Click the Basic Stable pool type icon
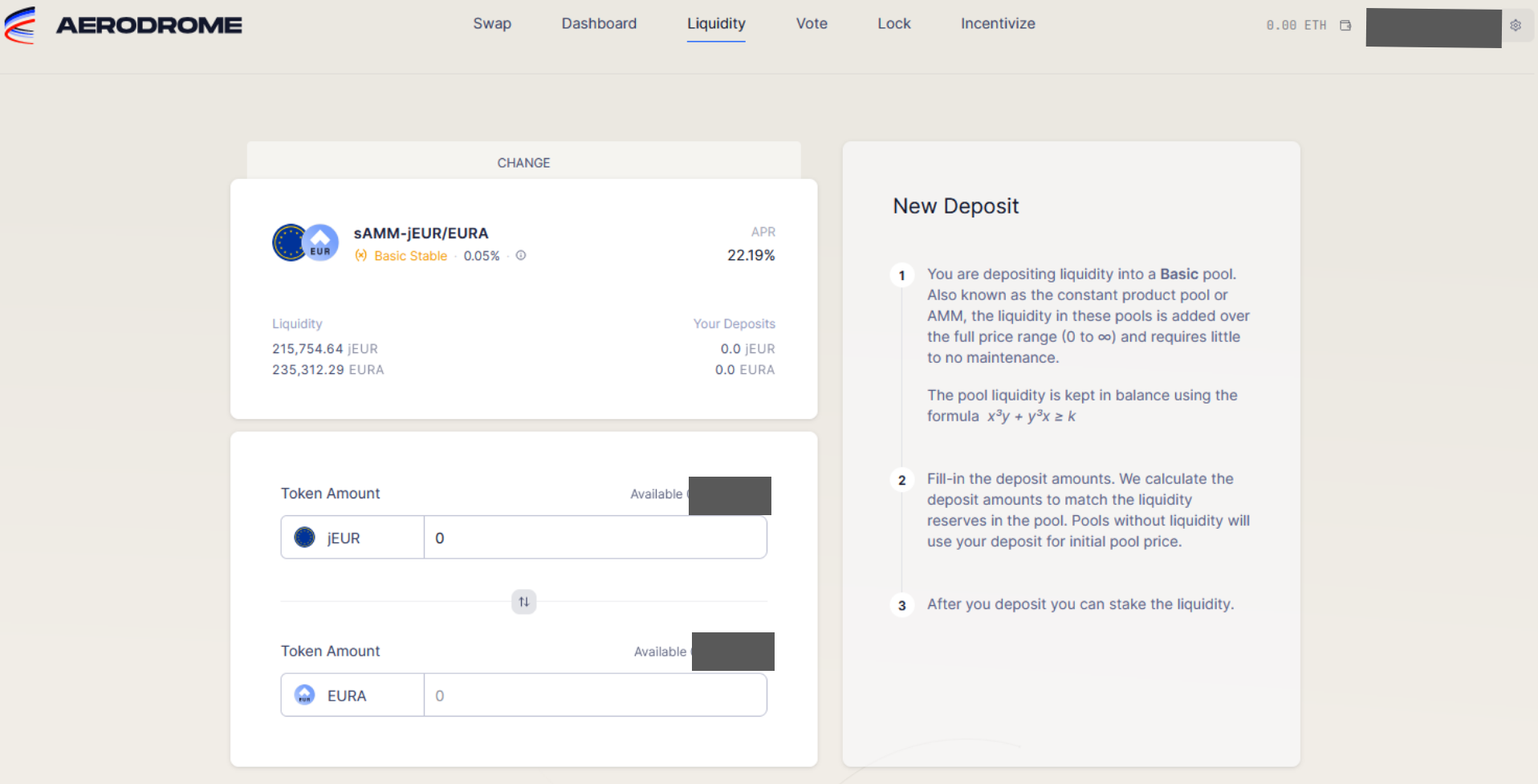The image size is (1538, 784). click(x=361, y=255)
